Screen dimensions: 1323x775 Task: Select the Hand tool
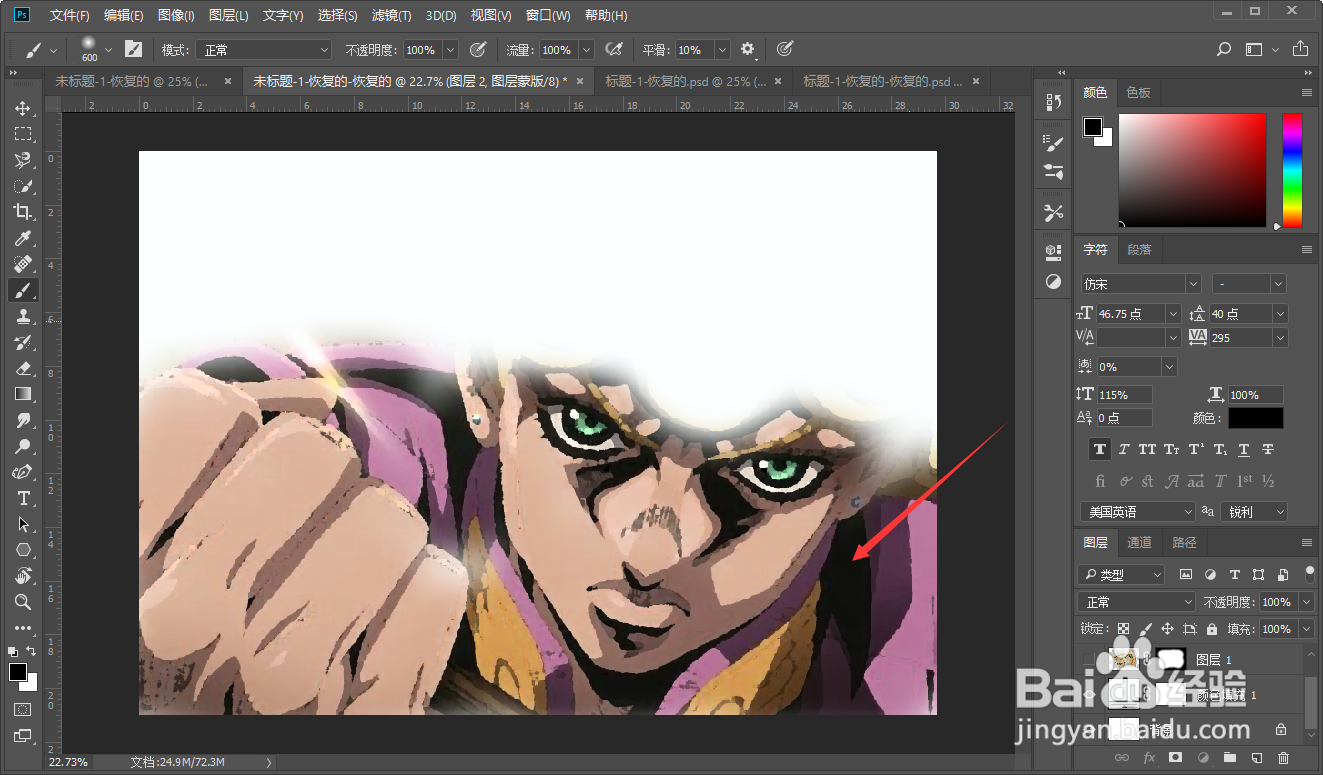22,576
